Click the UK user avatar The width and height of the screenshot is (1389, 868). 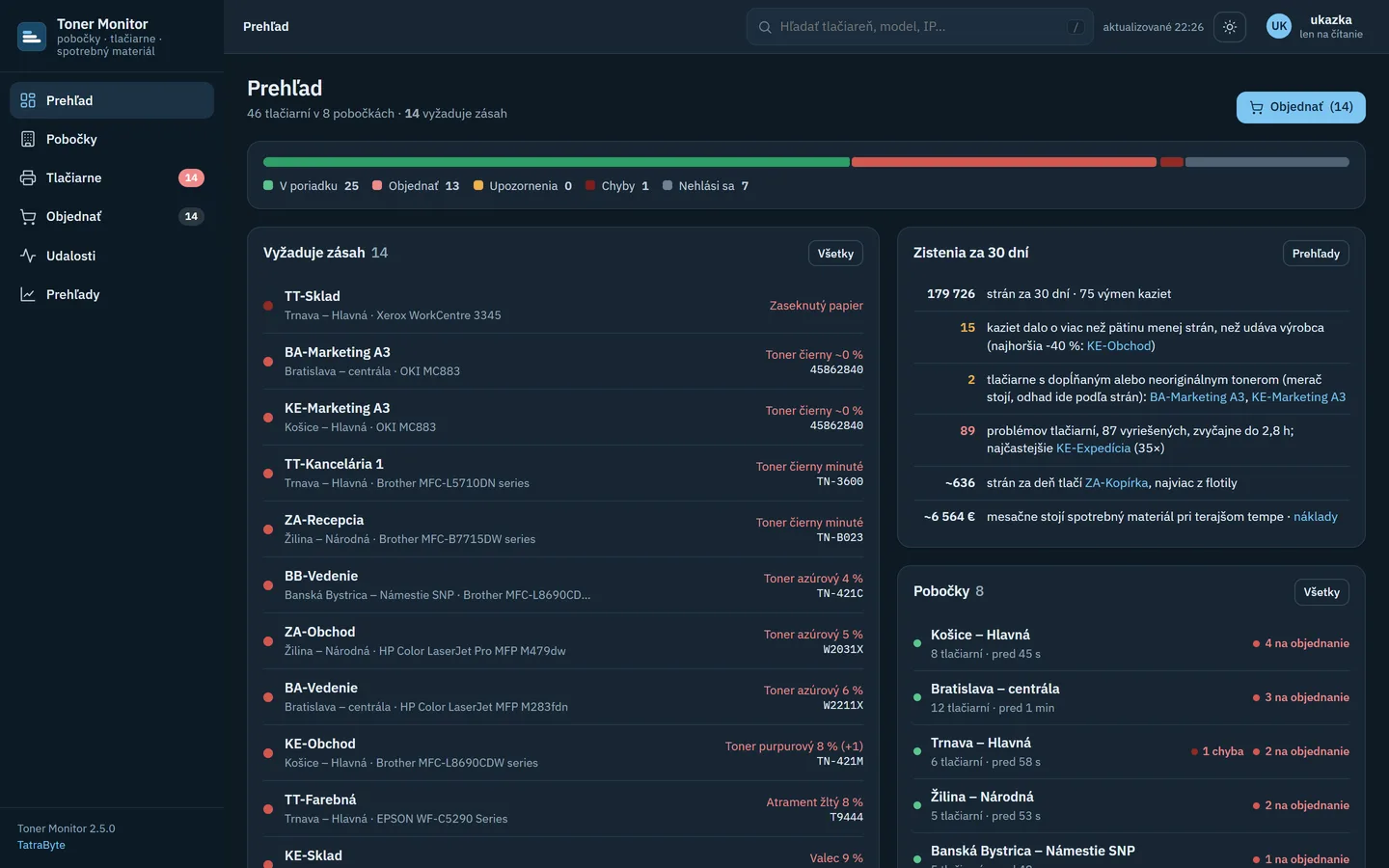[1279, 26]
